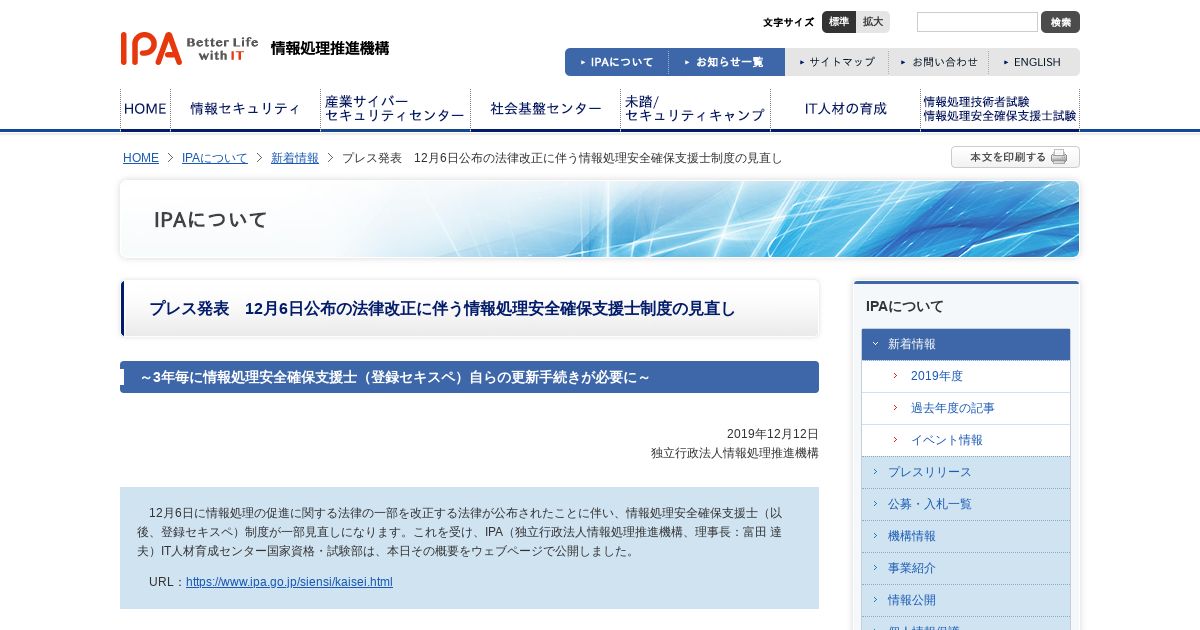Click the IPAについて banner heading
The width and height of the screenshot is (1200, 630).
(x=211, y=219)
